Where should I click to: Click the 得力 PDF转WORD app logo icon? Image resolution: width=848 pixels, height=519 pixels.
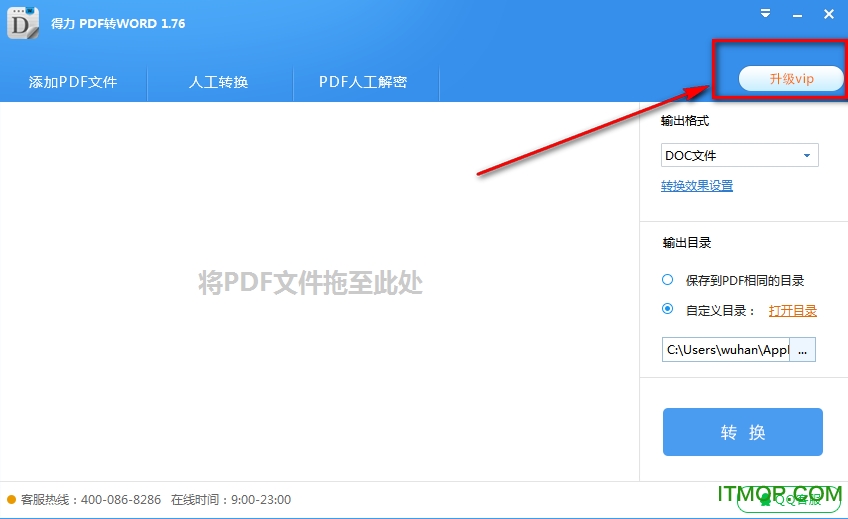[23, 23]
